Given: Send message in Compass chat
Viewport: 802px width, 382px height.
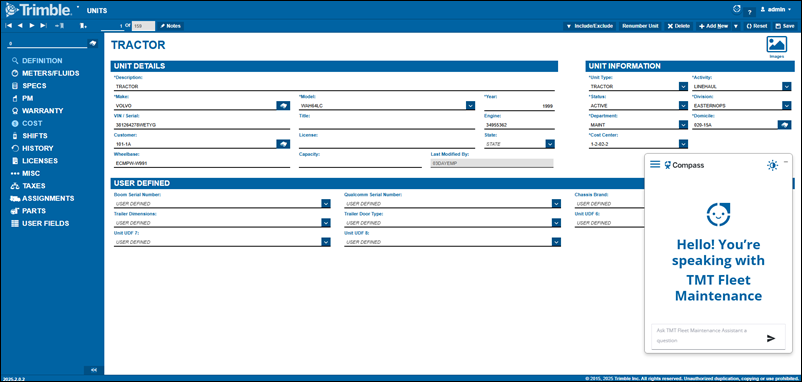Looking at the screenshot, I should coord(771,338).
